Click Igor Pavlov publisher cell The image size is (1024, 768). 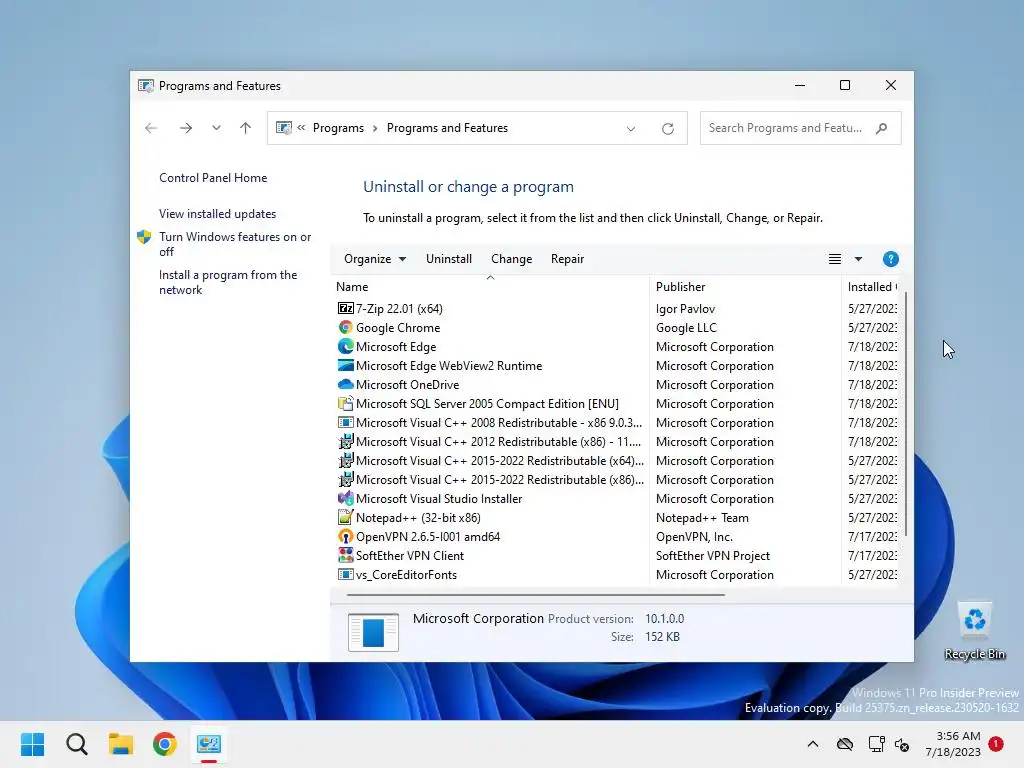coord(685,308)
